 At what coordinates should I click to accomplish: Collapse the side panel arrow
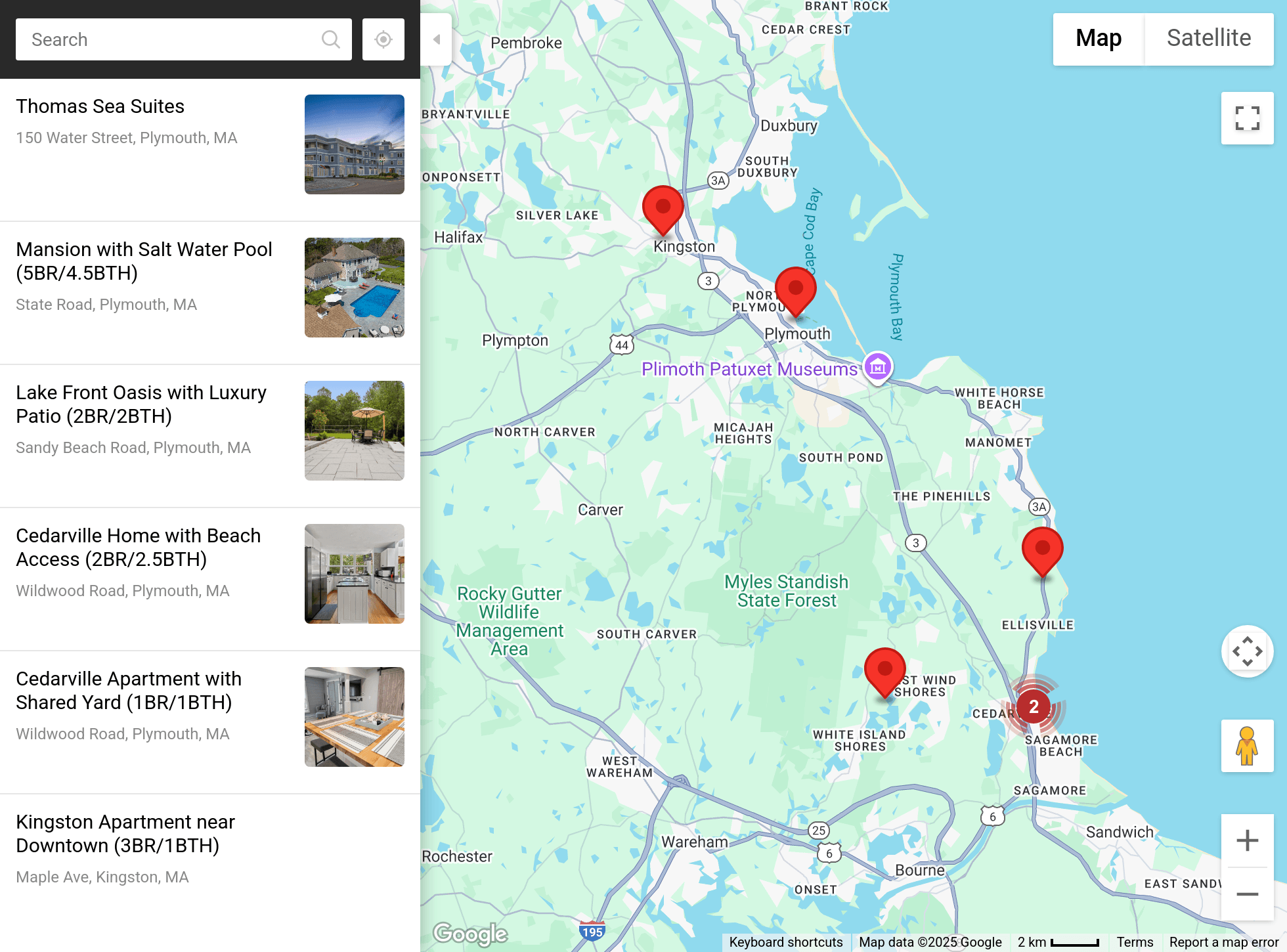coord(436,39)
